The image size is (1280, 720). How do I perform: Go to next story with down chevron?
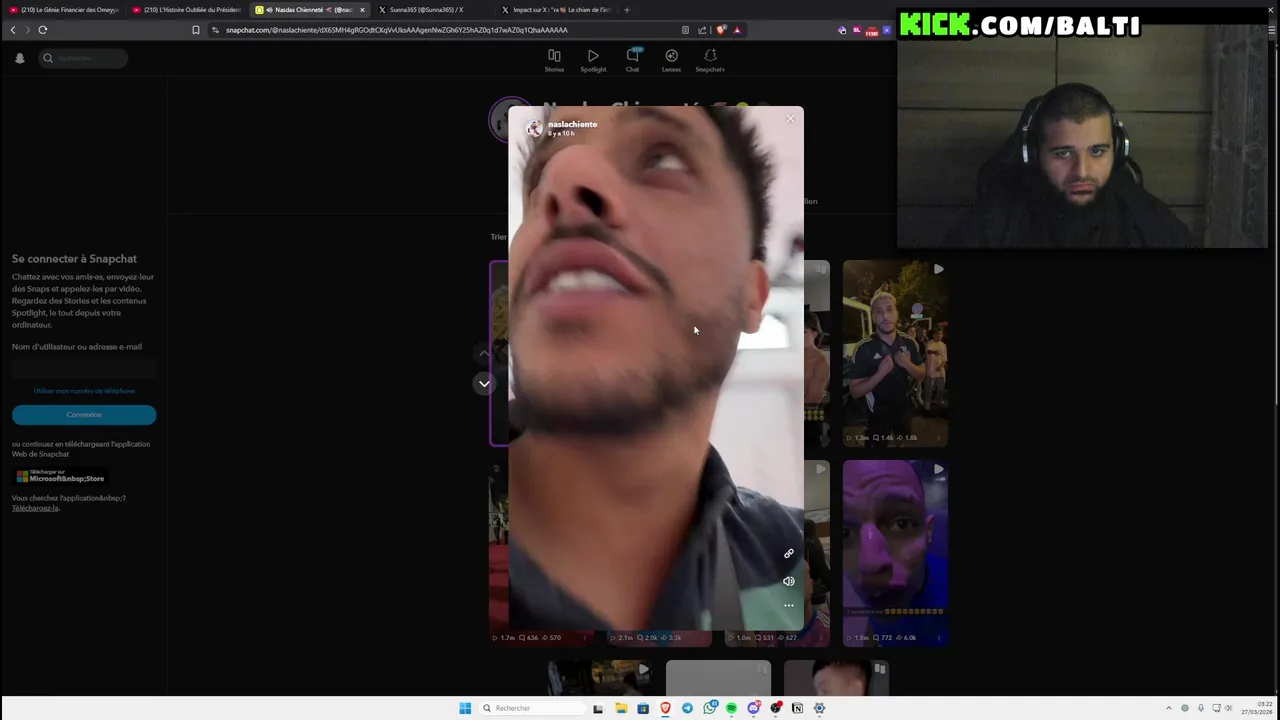coord(484,383)
